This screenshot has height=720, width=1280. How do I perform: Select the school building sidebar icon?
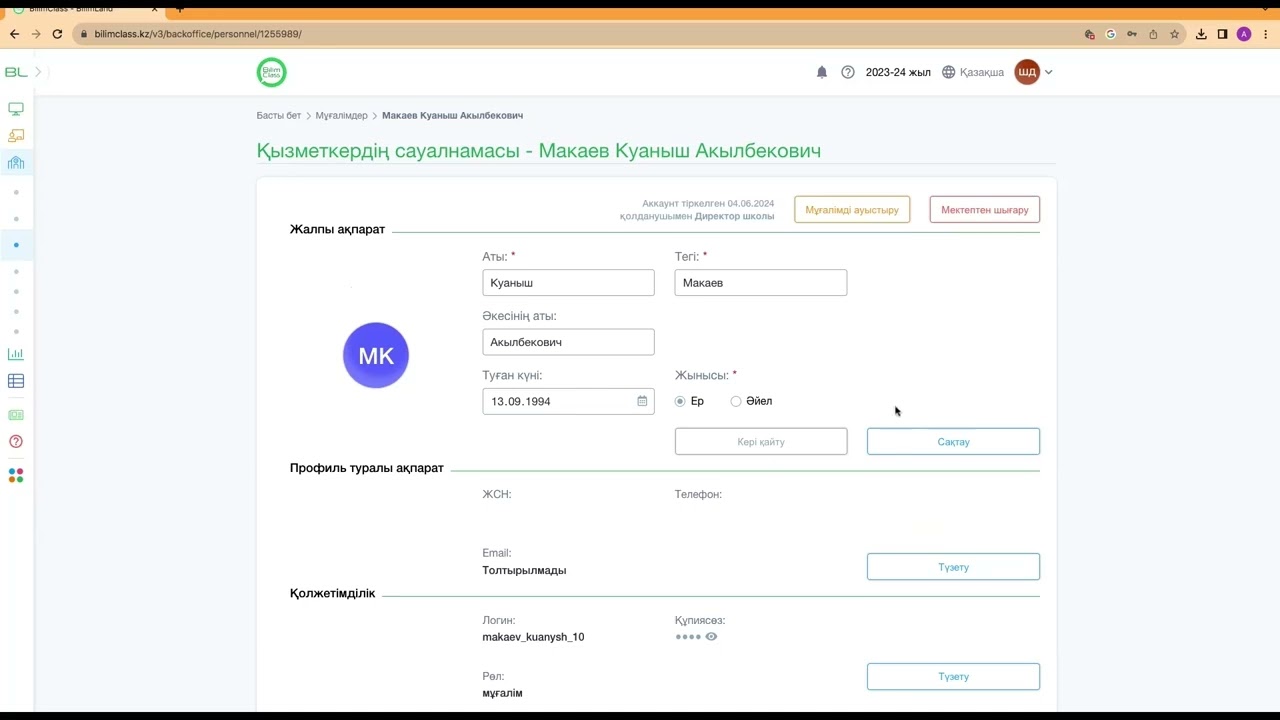[x=16, y=163]
